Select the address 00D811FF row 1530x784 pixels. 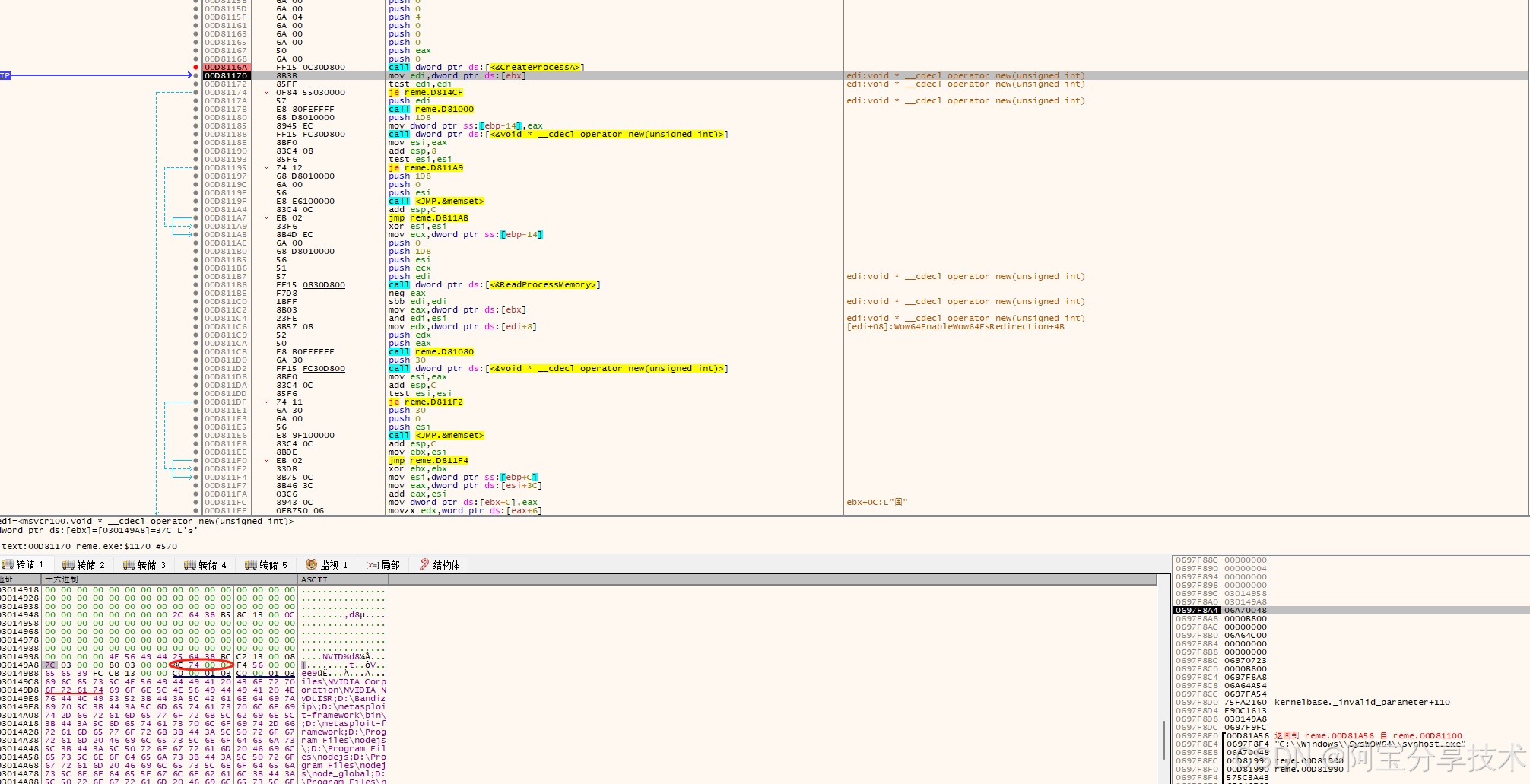click(225, 511)
